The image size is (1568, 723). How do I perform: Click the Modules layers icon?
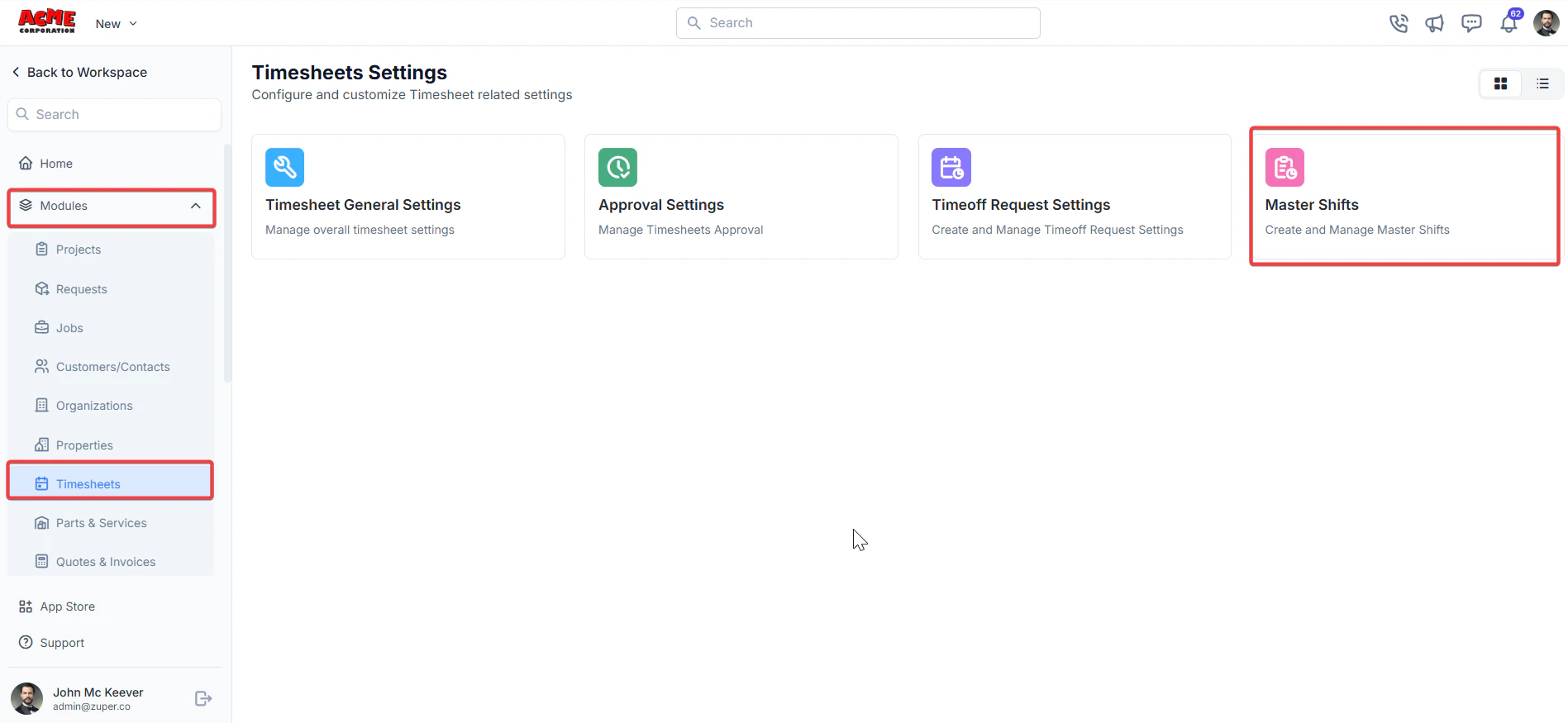click(x=26, y=205)
